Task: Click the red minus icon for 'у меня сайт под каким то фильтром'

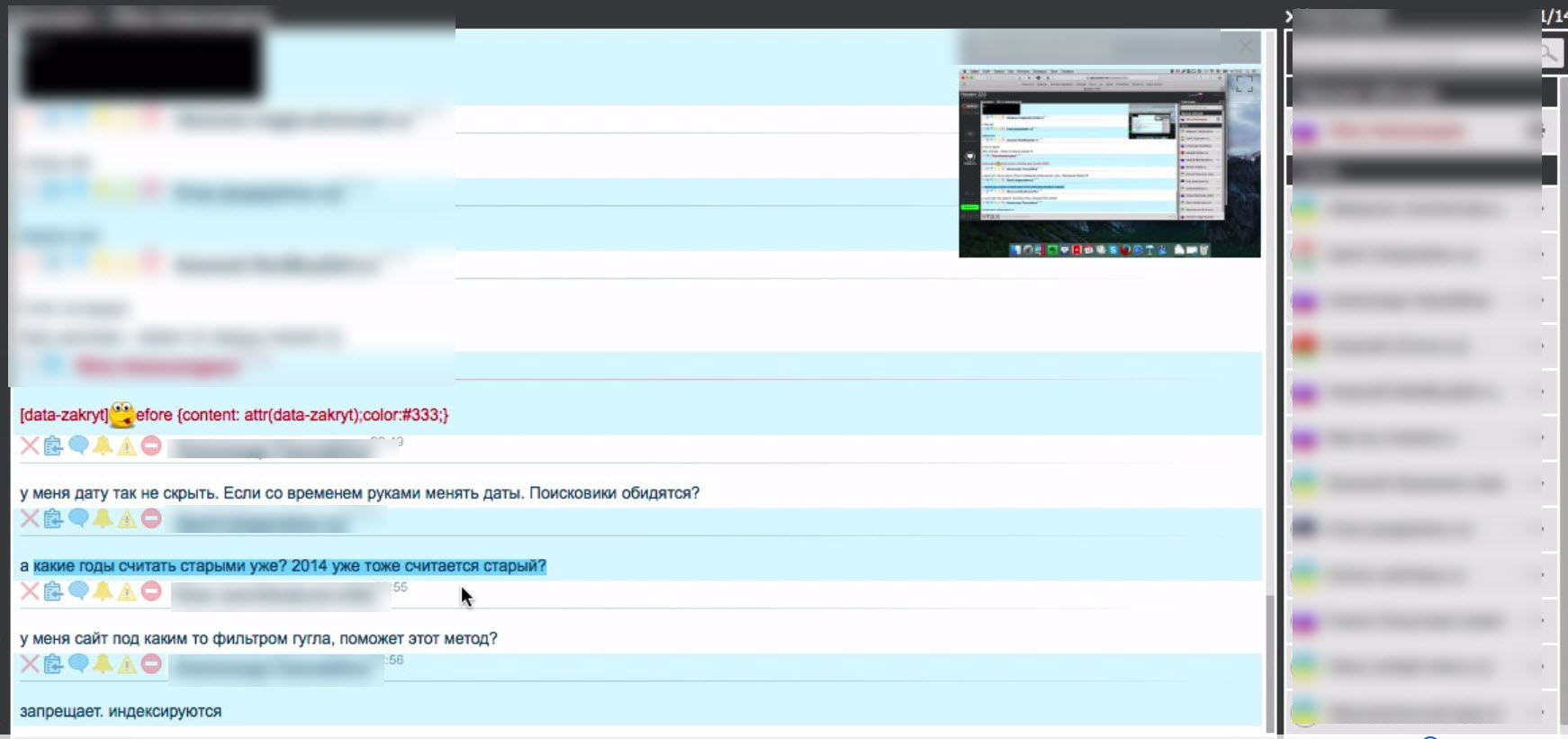Action: [151, 591]
